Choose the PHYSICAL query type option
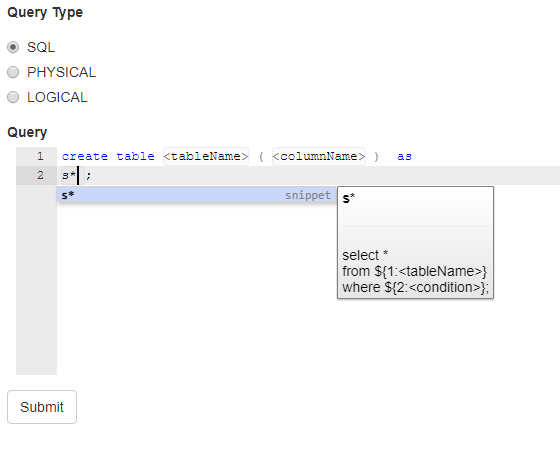The height and width of the screenshot is (459, 560). (x=13, y=72)
